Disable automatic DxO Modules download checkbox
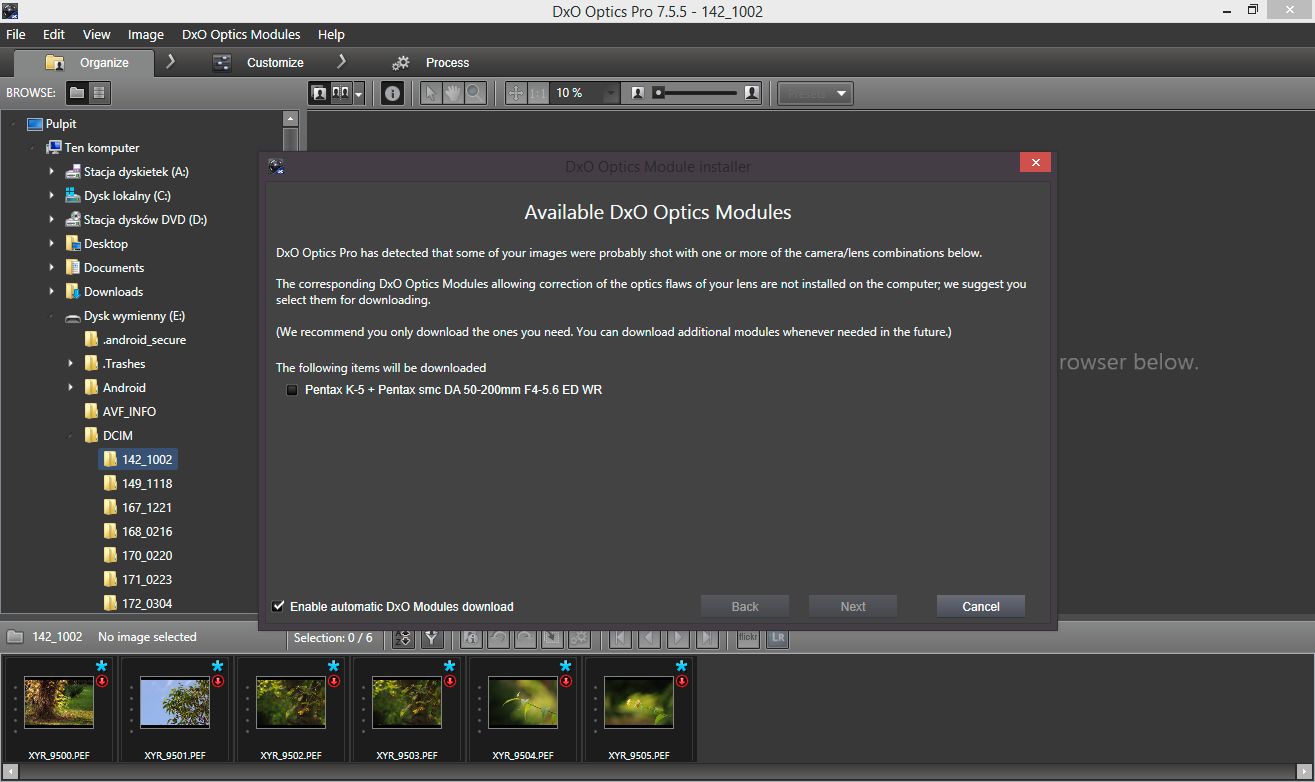 click(x=279, y=606)
